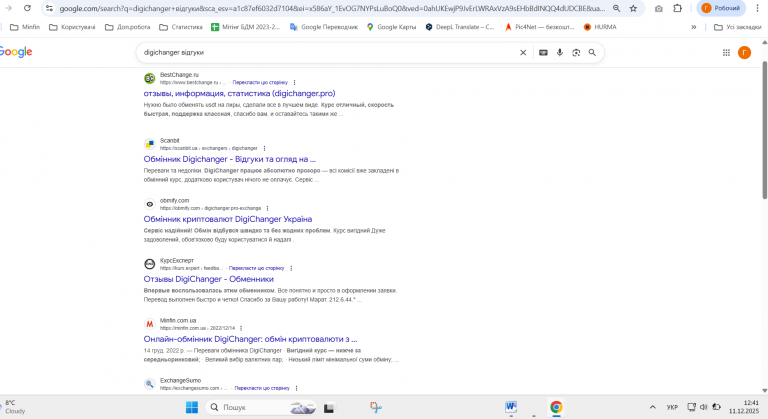
Task: Expand hidden bookmarks chevron
Action: [x=694, y=27]
